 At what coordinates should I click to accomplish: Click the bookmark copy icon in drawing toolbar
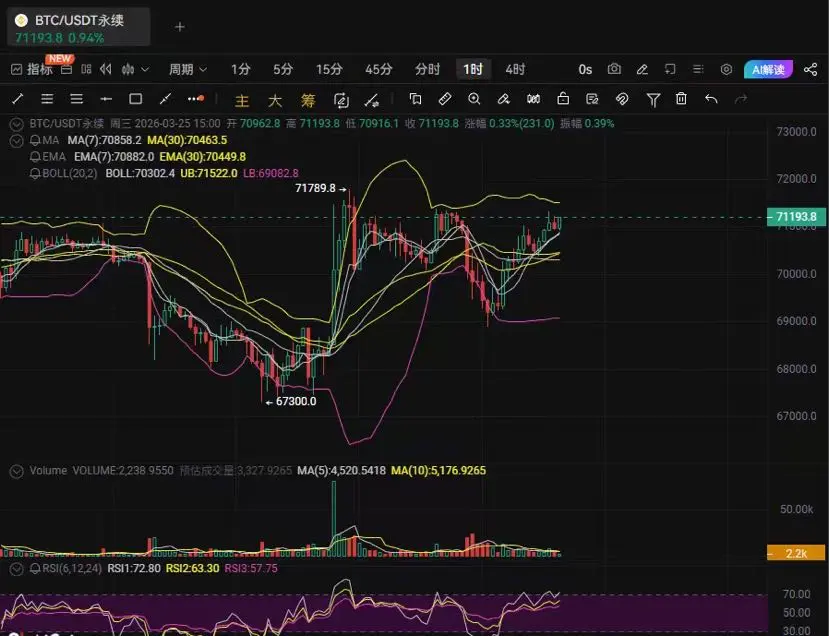[416, 99]
